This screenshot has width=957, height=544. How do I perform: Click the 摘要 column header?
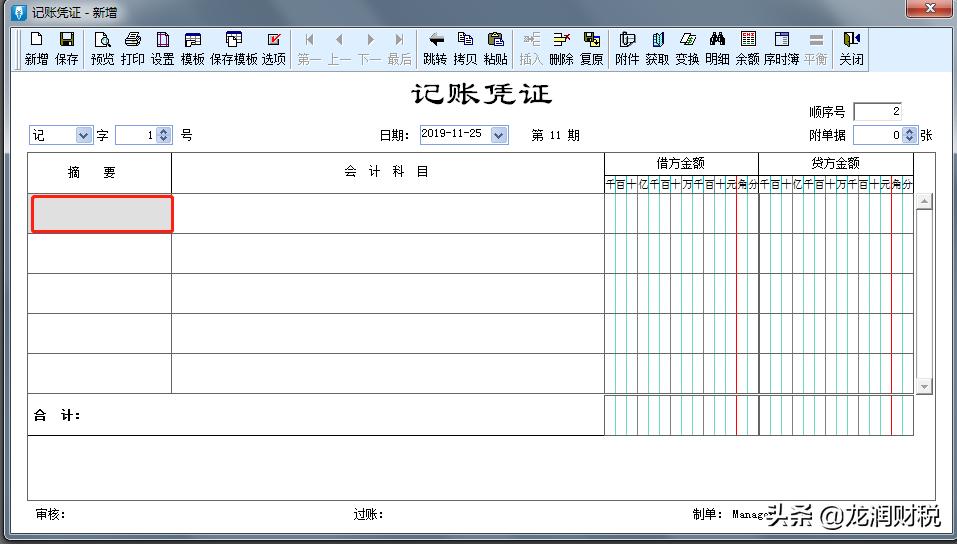coord(99,173)
